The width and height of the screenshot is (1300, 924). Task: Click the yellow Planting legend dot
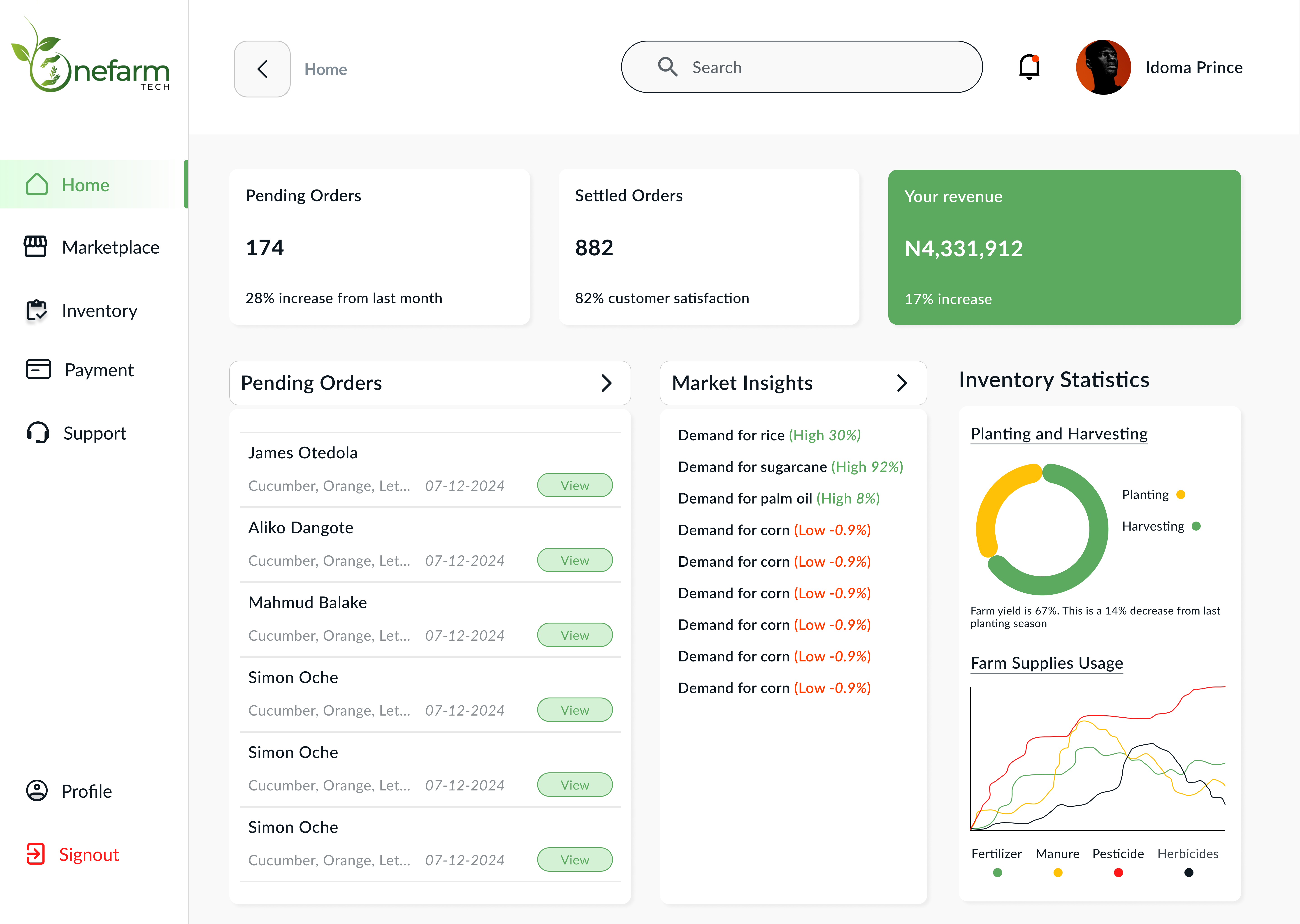pyautogui.click(x=1181, y=494)
